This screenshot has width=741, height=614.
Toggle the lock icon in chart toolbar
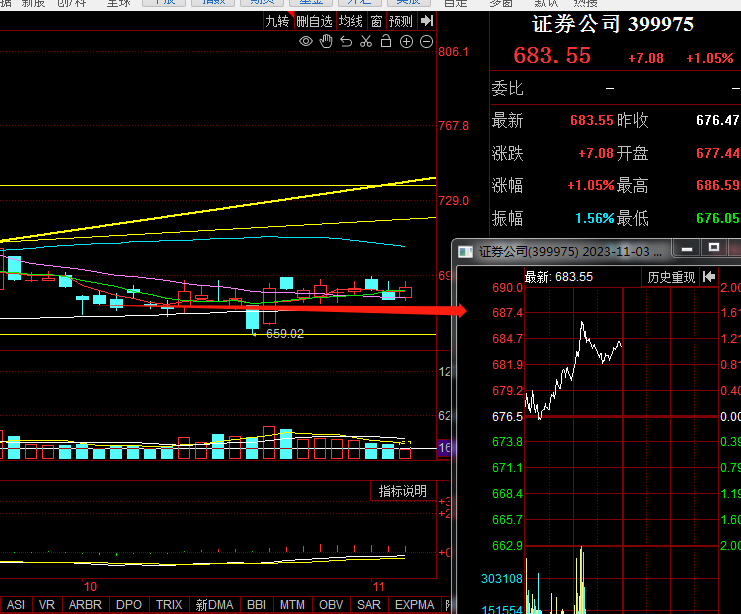click(x=386, y=42)
